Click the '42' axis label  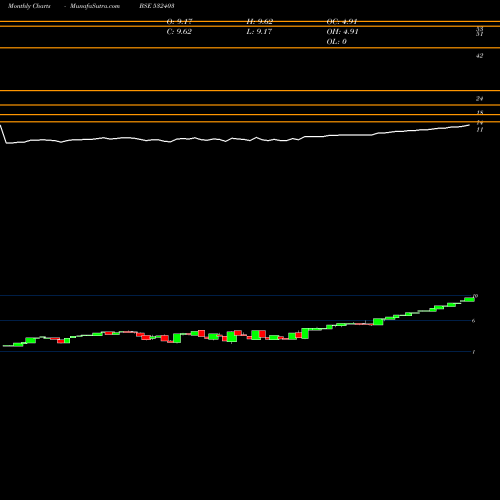point(479,56)
